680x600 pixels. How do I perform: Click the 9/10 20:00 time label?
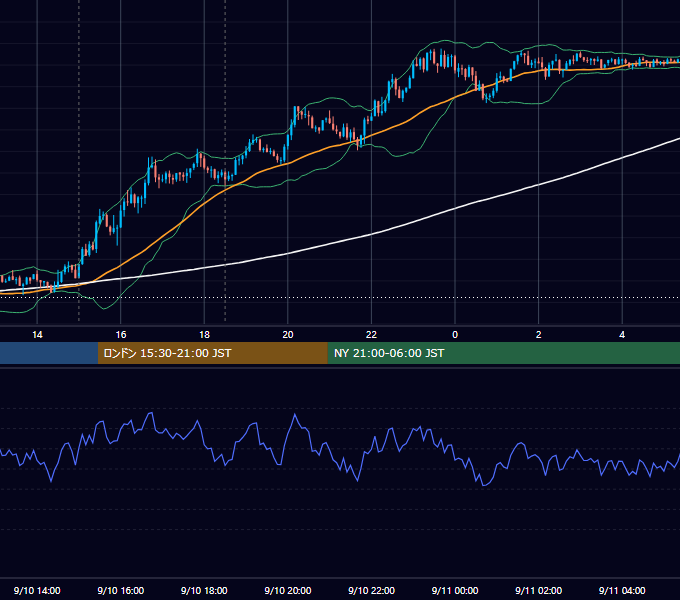coord(288,590)
